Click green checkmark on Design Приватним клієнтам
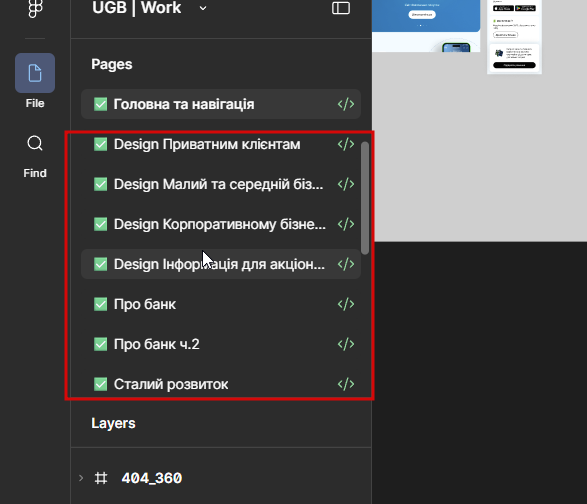The width and height of the screenshot is (587, 504). pyautogui.click(x=100, y=144)
